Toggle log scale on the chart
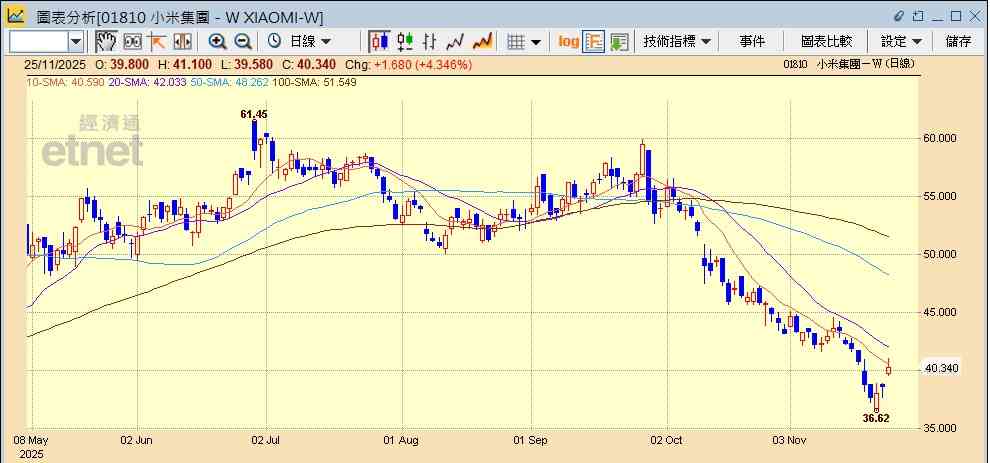Image resolution: width=990 pixels, height=463 pixels. (568, 41)
